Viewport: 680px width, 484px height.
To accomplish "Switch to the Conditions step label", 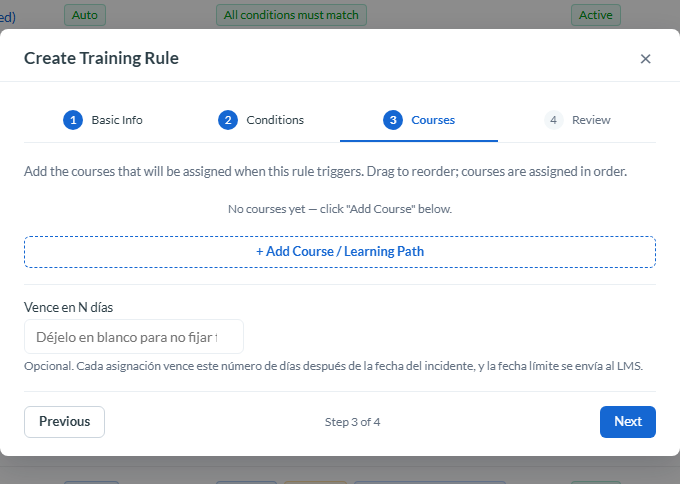I will [275, 120].
